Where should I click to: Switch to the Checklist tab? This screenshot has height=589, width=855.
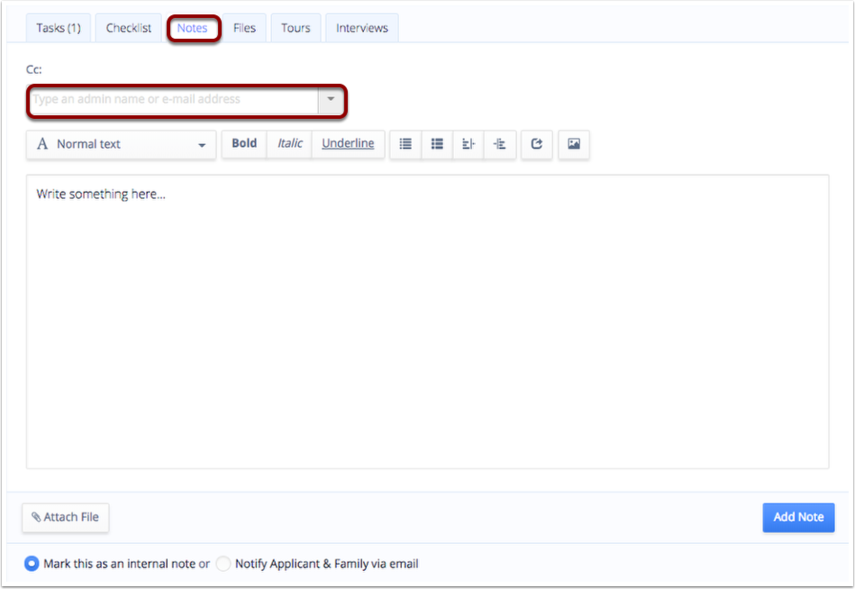tap(129, 28)
